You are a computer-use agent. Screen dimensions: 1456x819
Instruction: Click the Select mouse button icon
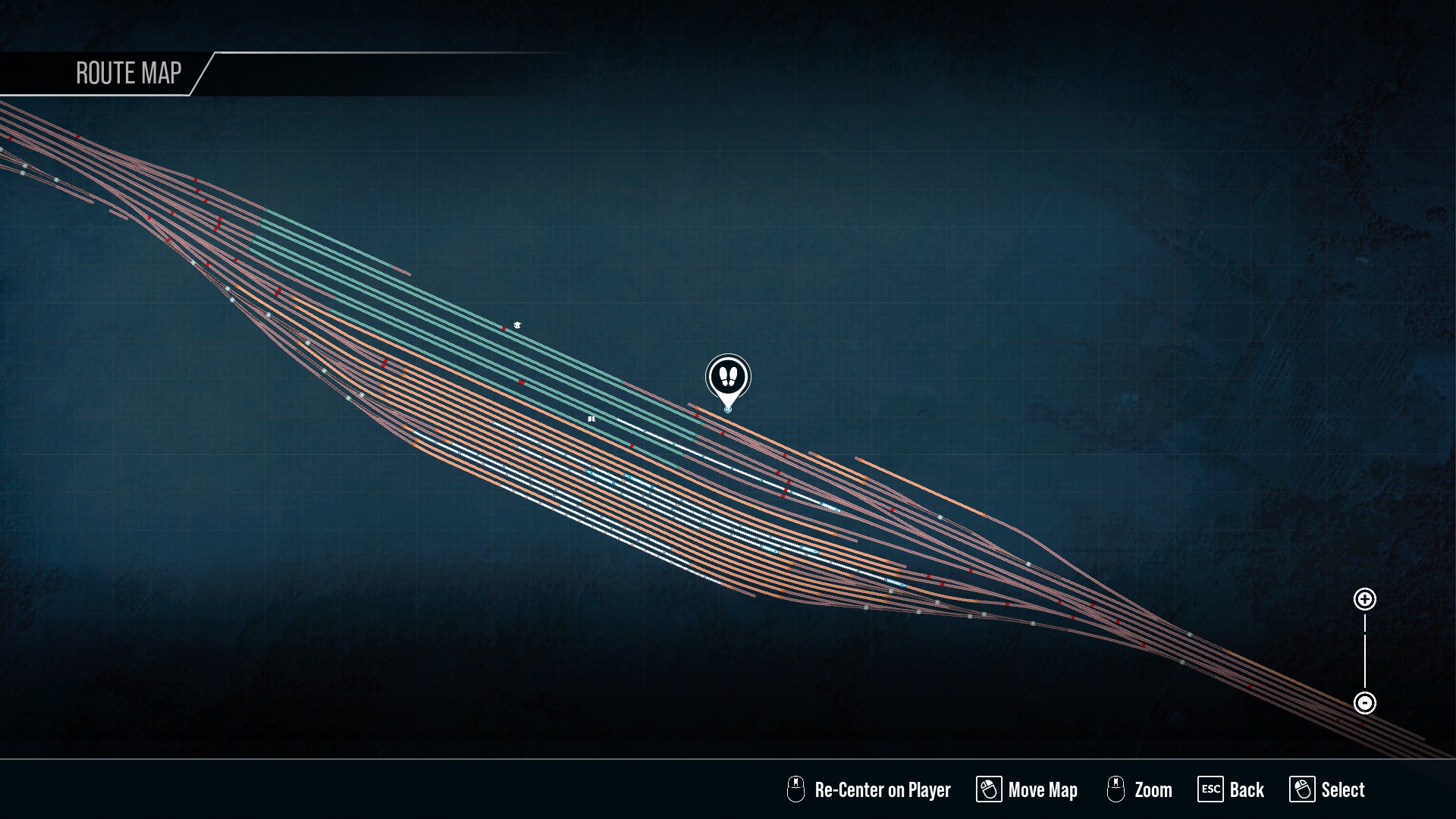point(1302,789)
